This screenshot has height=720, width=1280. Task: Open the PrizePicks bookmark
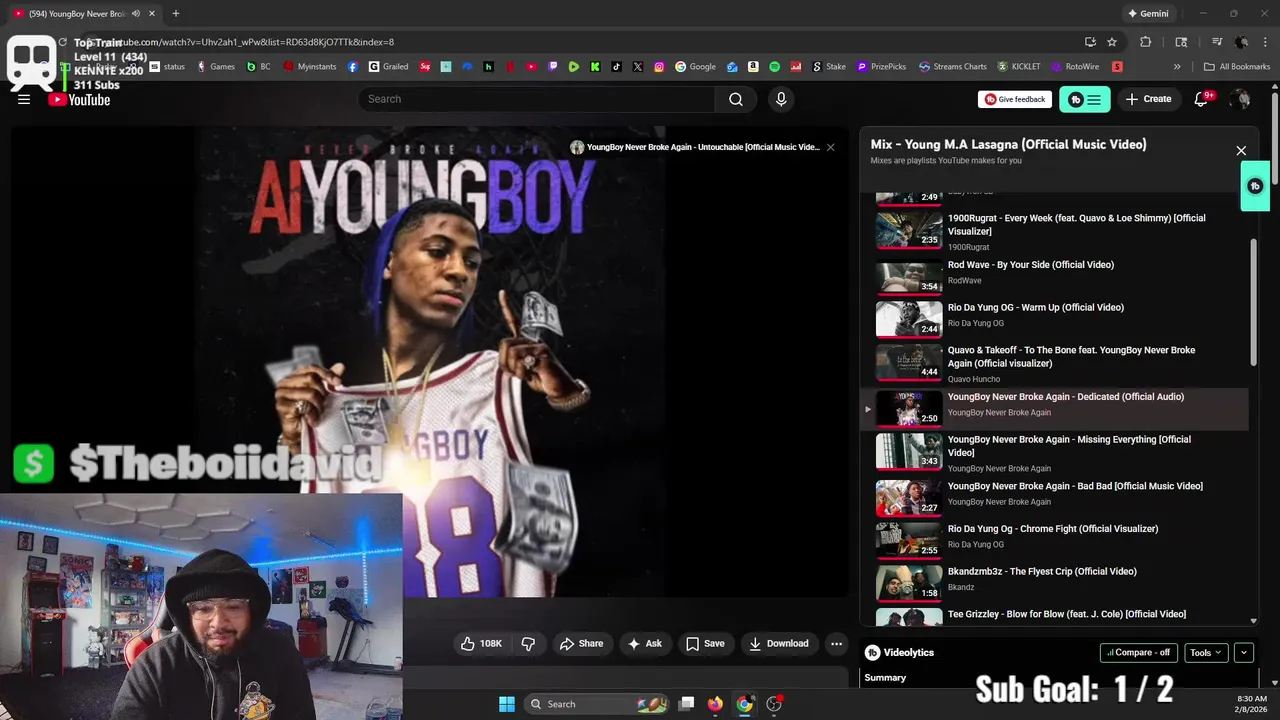(x=880, y=67)
